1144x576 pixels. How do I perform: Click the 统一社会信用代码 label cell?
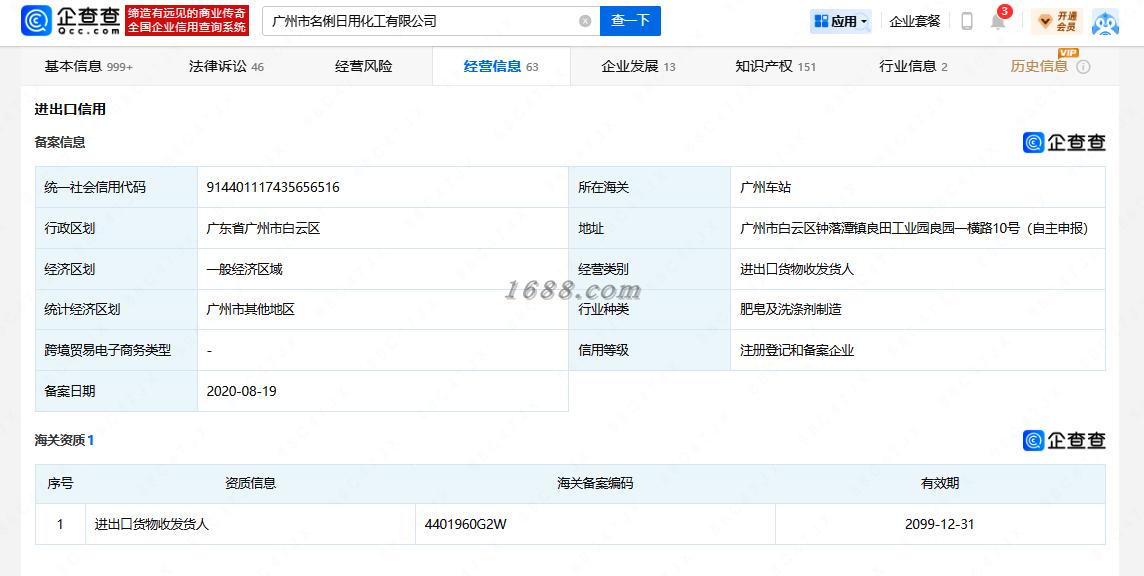[x=117, y=187]
